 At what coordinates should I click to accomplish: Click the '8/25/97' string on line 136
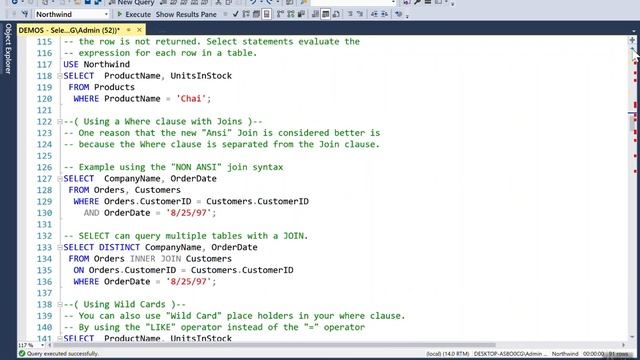tap(188, 282)
